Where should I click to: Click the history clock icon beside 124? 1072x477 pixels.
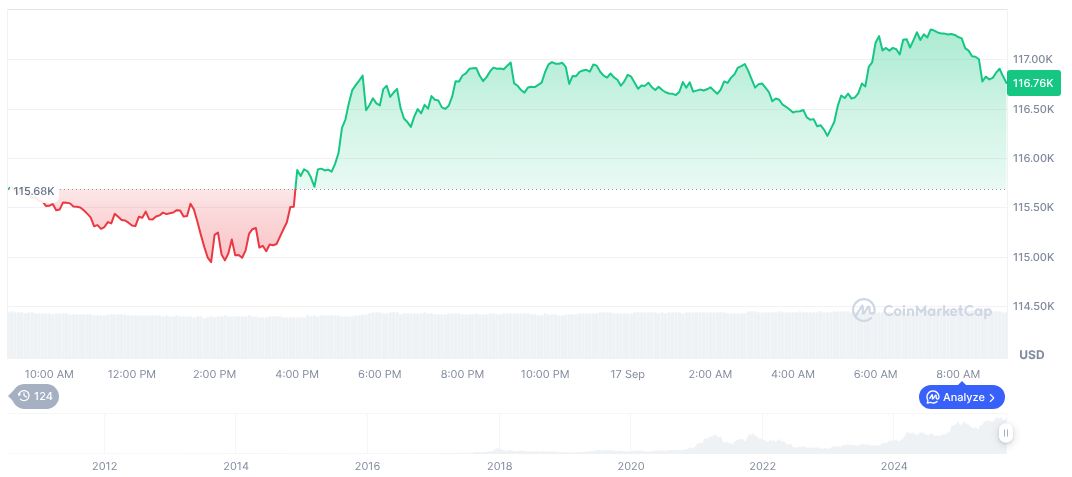pyautogui.click(x=24, y=396)
